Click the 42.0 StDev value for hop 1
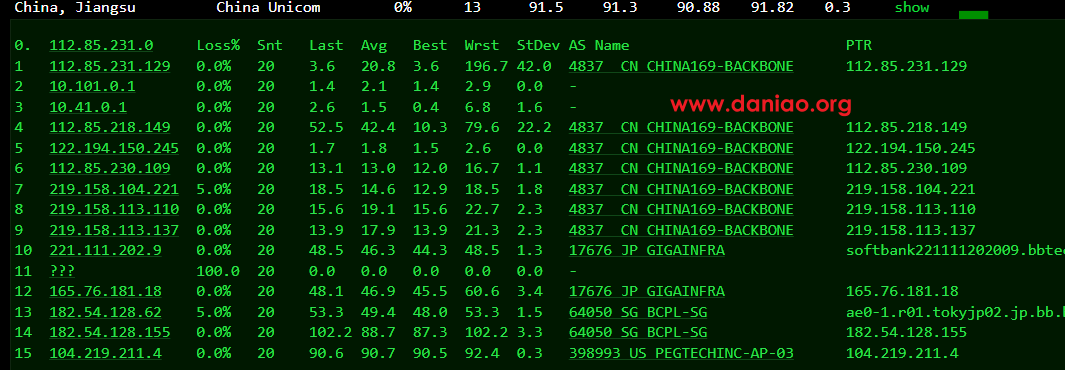 pyautogui.click(x=534, y=66)
